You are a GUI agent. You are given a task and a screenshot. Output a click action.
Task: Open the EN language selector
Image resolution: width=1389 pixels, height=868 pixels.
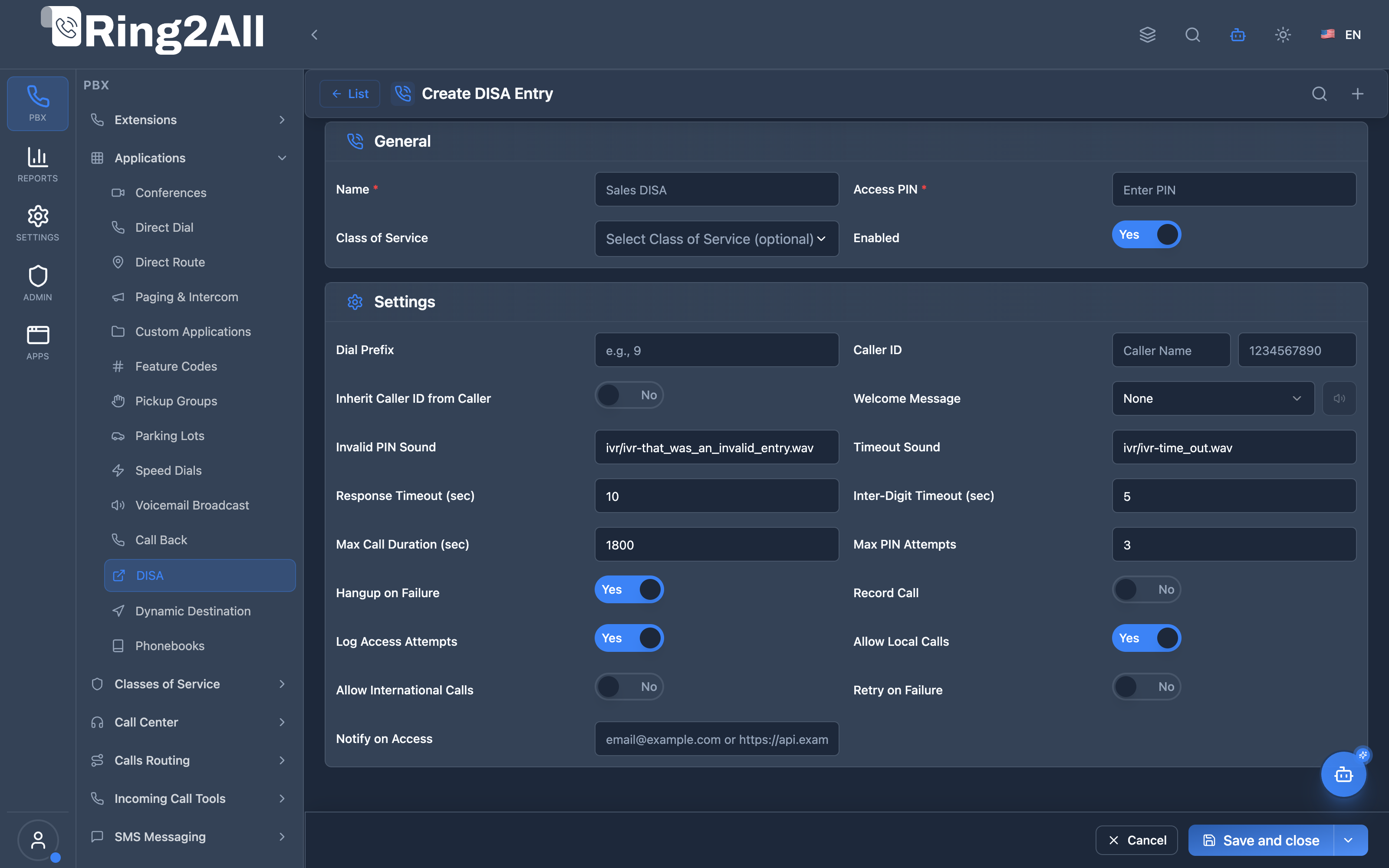pos(1341,35)
